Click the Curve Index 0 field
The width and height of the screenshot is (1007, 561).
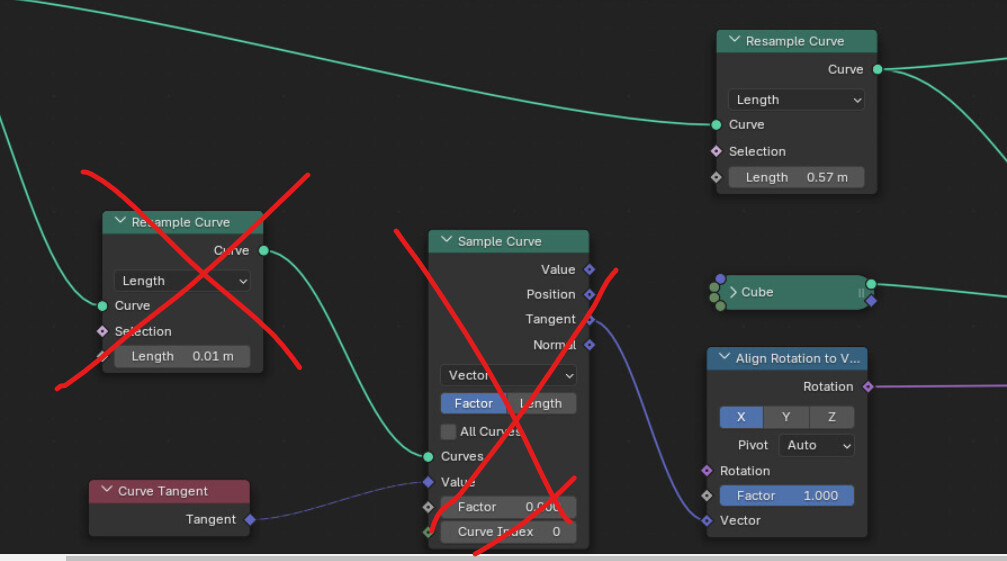(508, 531)
